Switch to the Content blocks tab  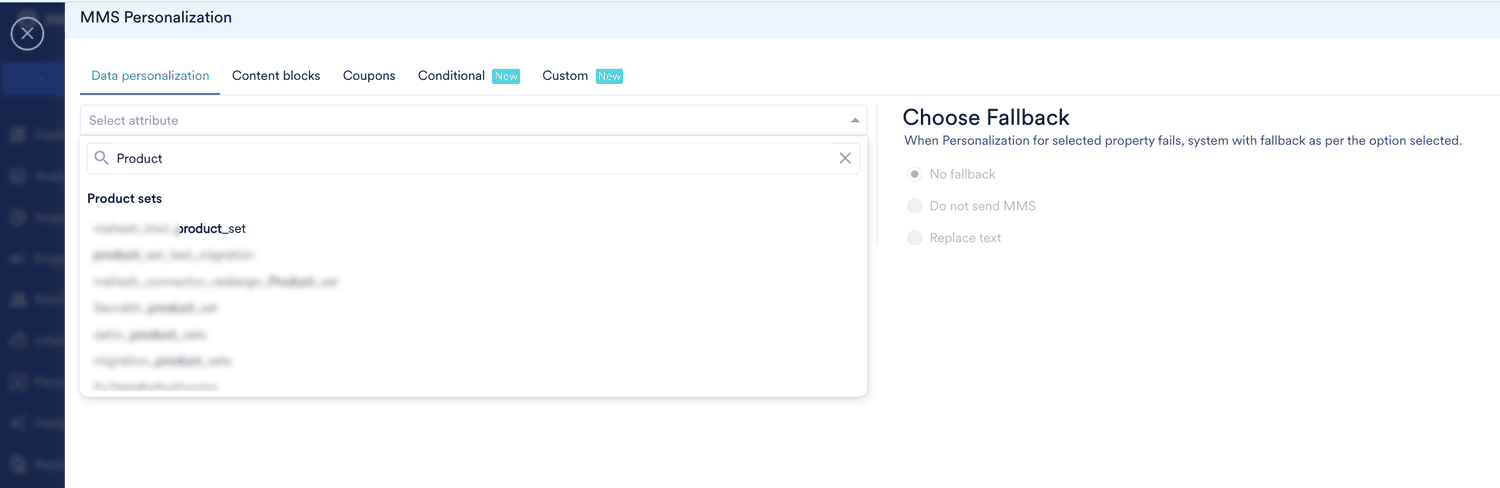276,76
